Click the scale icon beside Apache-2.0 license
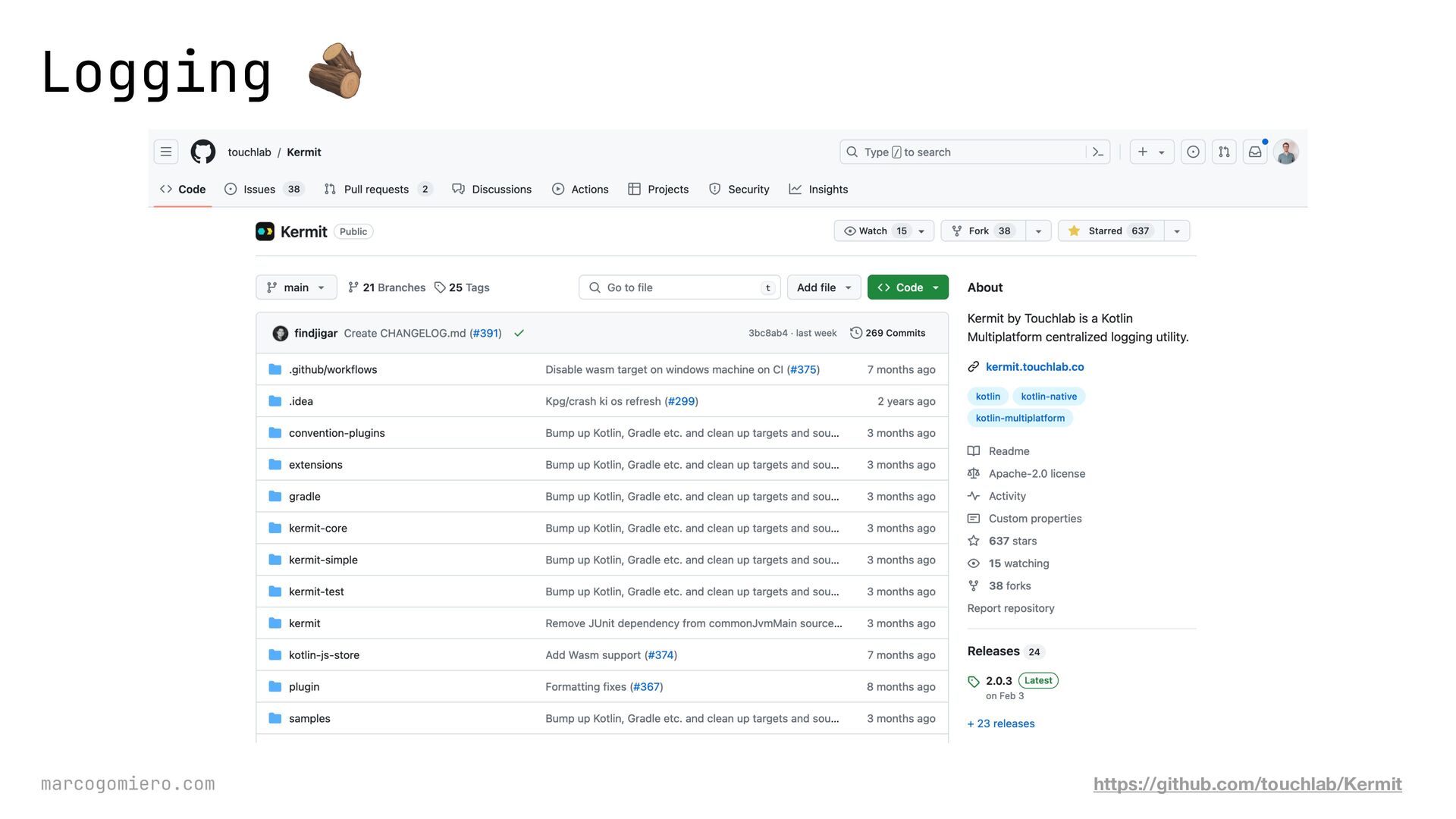 pos(974,473)
